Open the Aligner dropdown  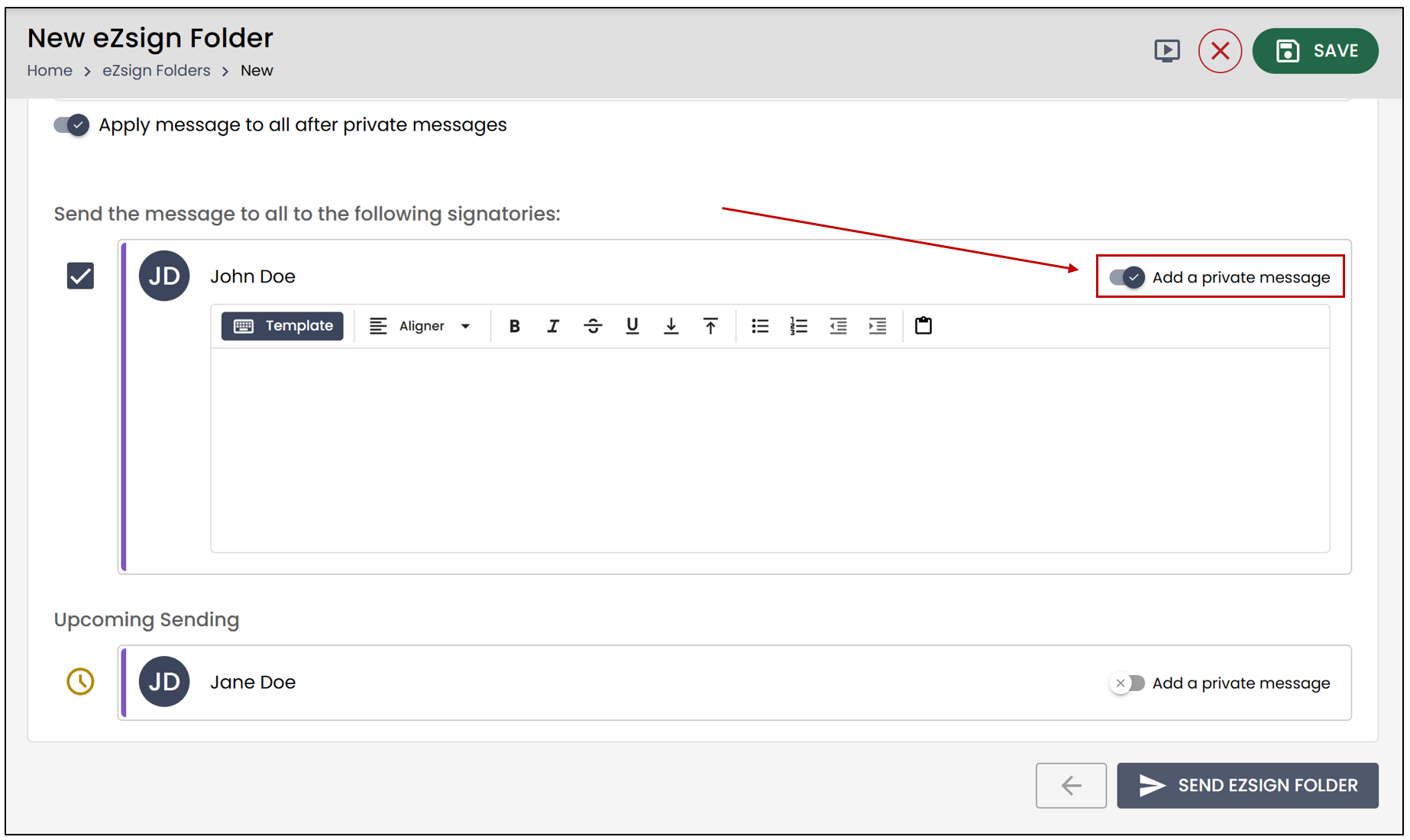(x=420, y=326)
